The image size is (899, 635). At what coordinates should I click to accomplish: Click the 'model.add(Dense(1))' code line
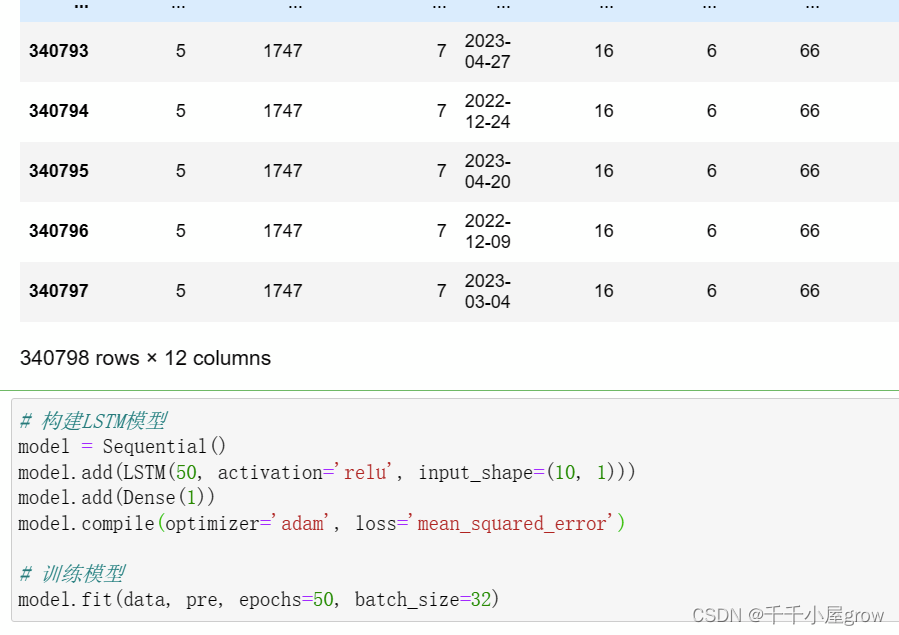point(116,497)
